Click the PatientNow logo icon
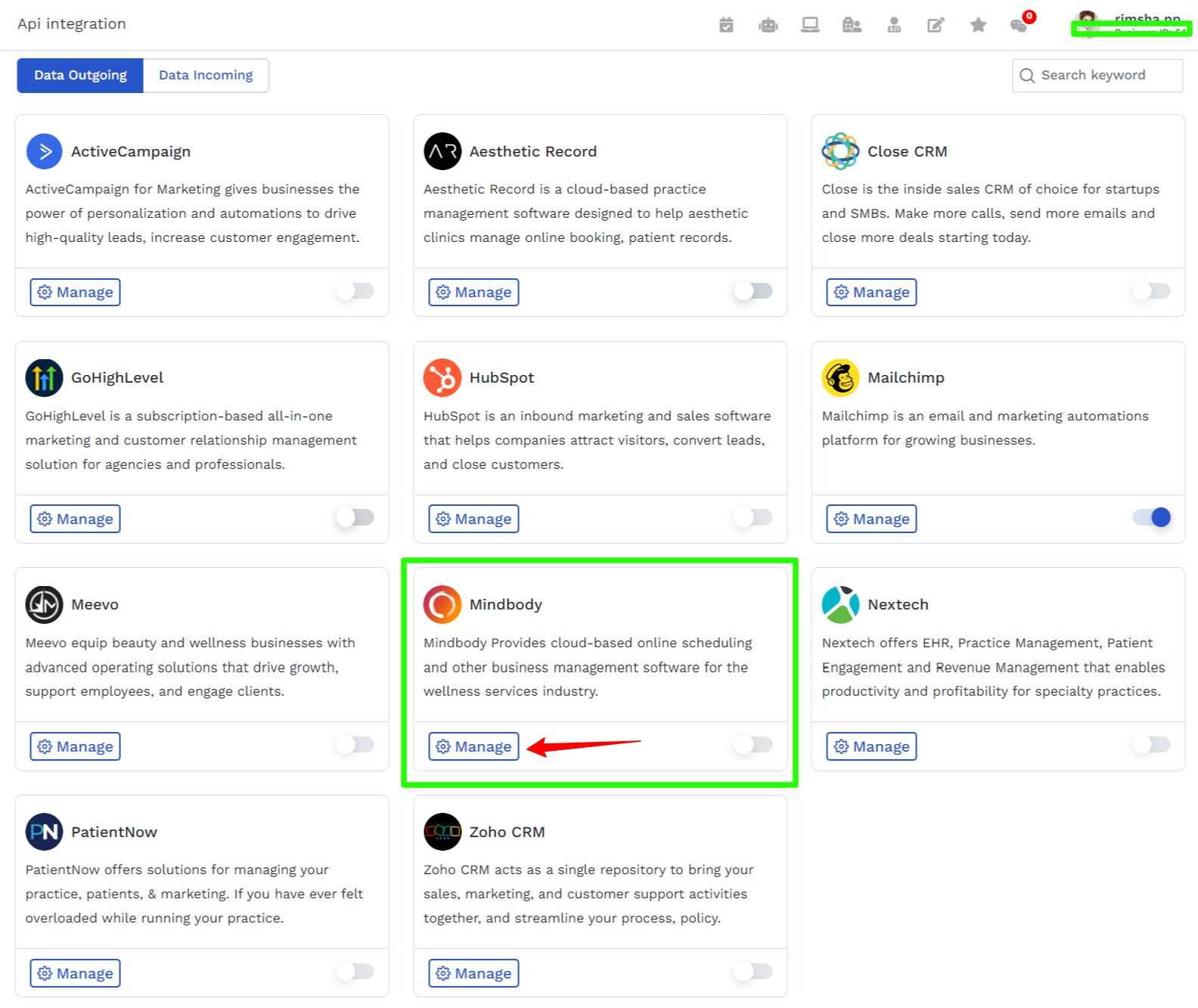This screenshot has height=1008, width=1198. point(45,832)
